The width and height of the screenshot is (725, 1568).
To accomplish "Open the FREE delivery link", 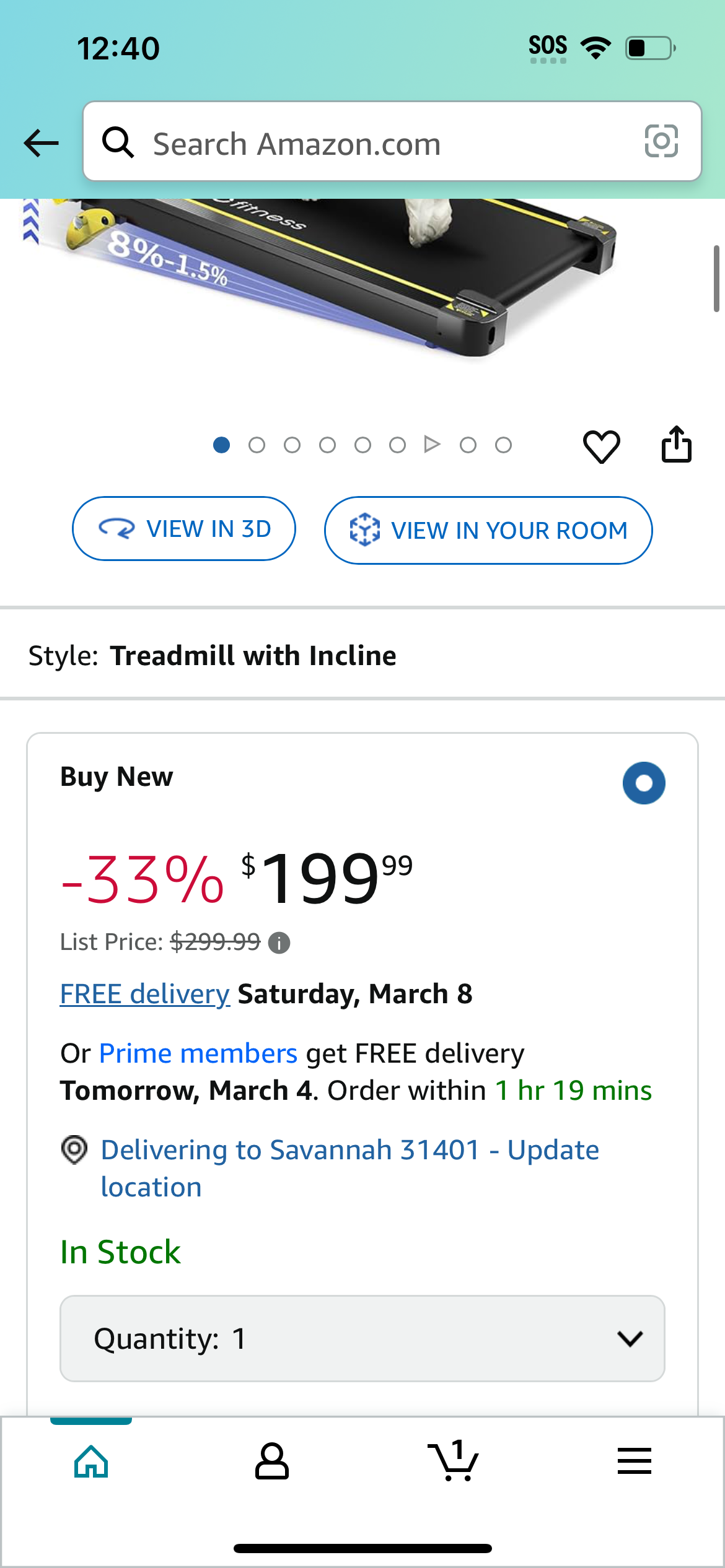I will tap(145, 994).
